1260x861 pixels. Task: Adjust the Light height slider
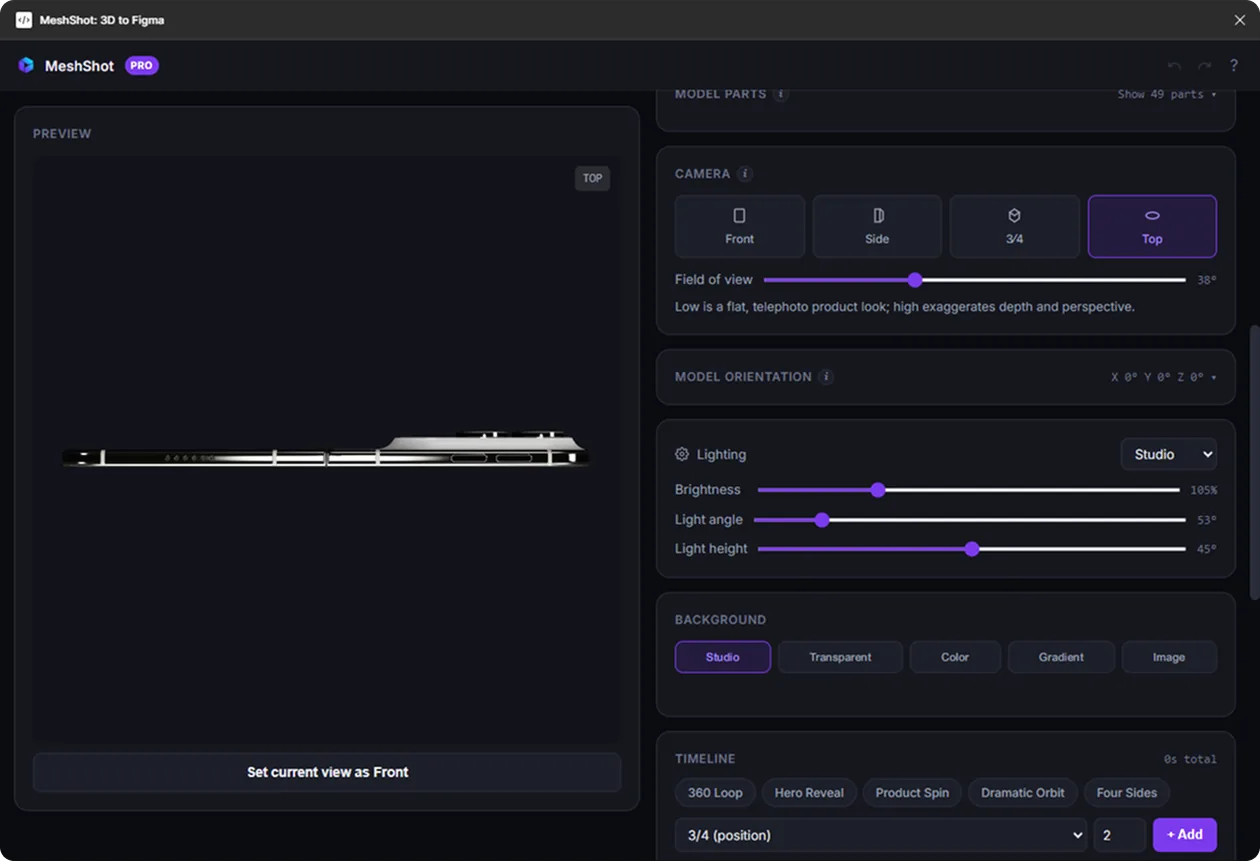pos(972,549)
